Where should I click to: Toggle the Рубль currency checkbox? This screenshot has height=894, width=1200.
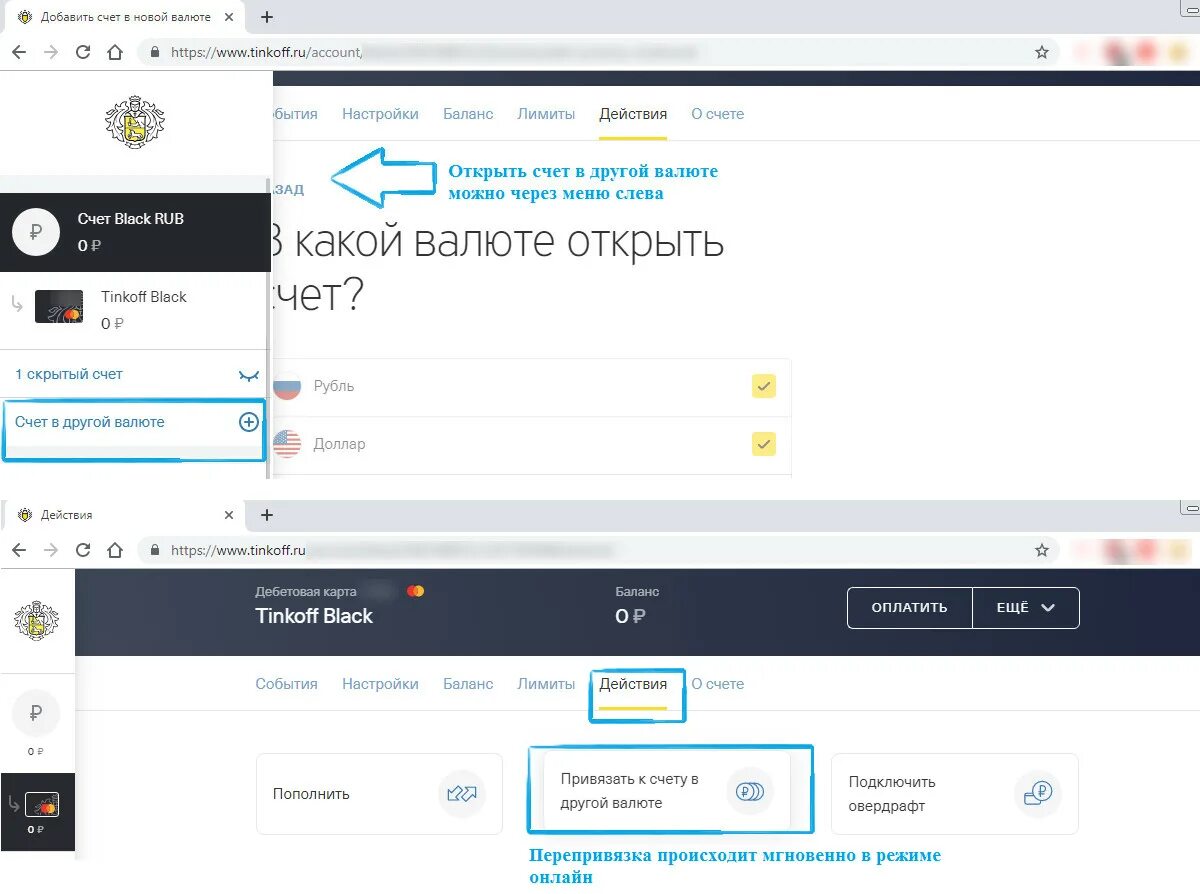pyautogui.click(x=764, y=386)
